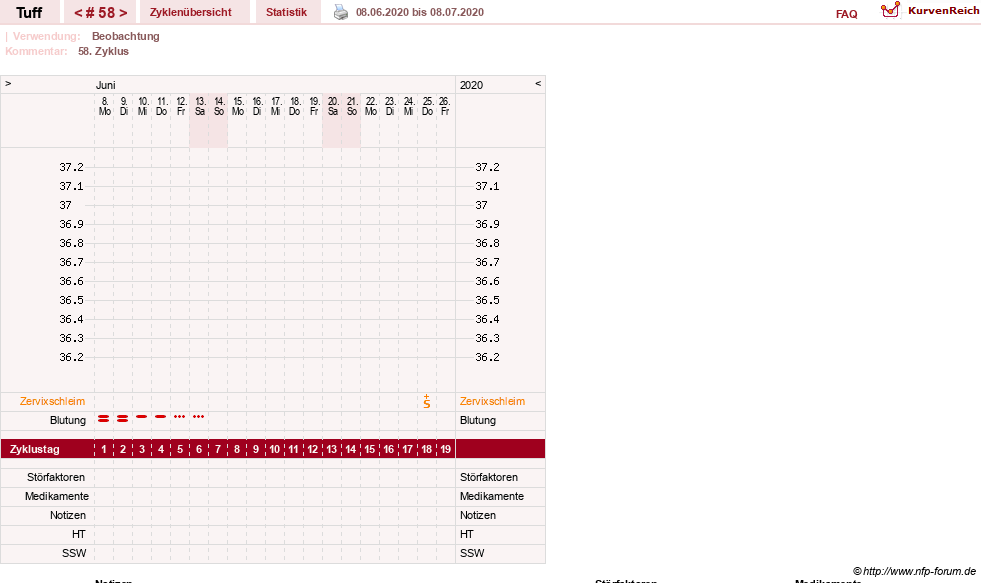Image resolution: width=981 pixels, height=583 pixels.
Task: Click date header 13. Sa
Action: [200, 106]
